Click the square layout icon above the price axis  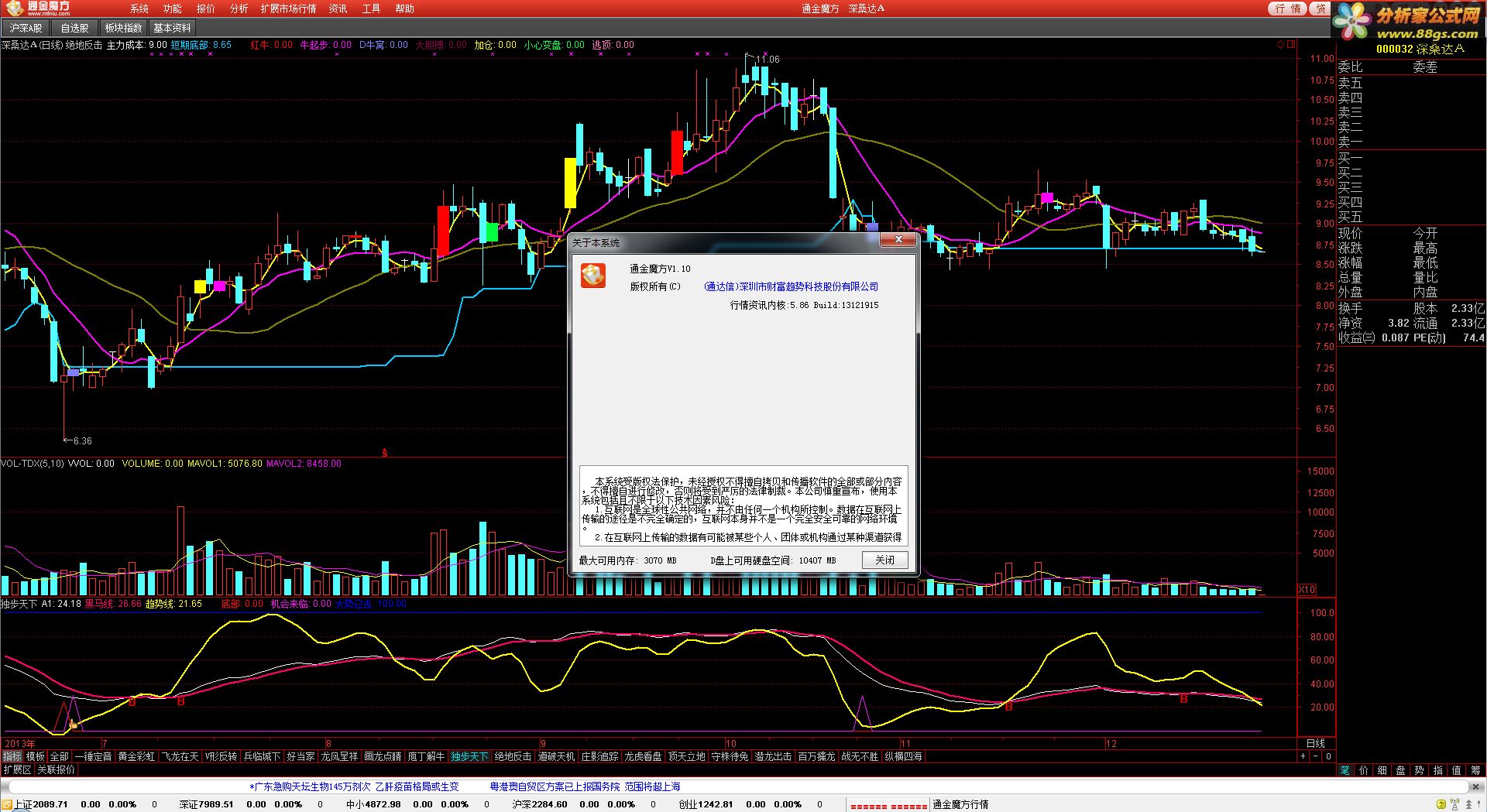click(x=1291, y=45)
